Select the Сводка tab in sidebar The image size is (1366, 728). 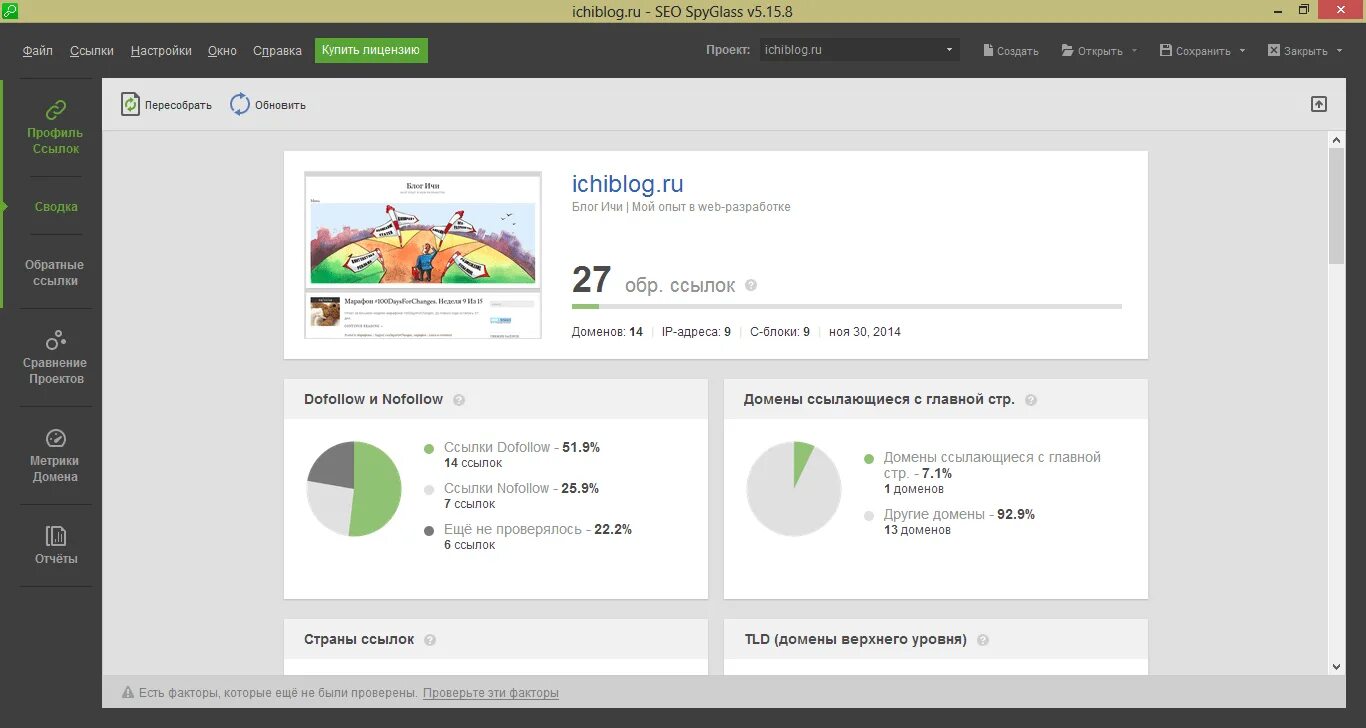click(56, 207)
